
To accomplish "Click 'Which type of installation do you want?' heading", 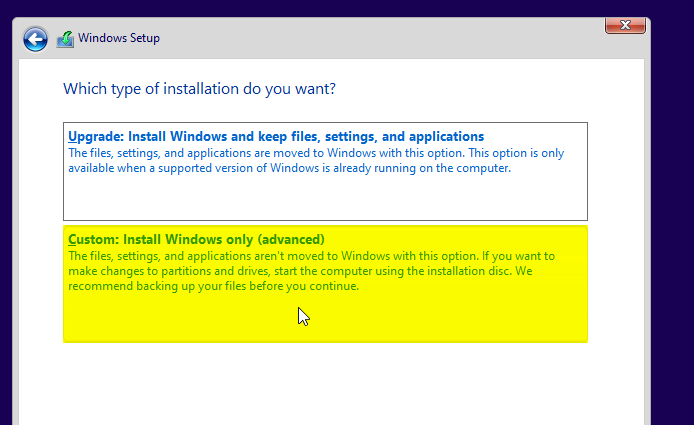I will [x=199, y=89].
